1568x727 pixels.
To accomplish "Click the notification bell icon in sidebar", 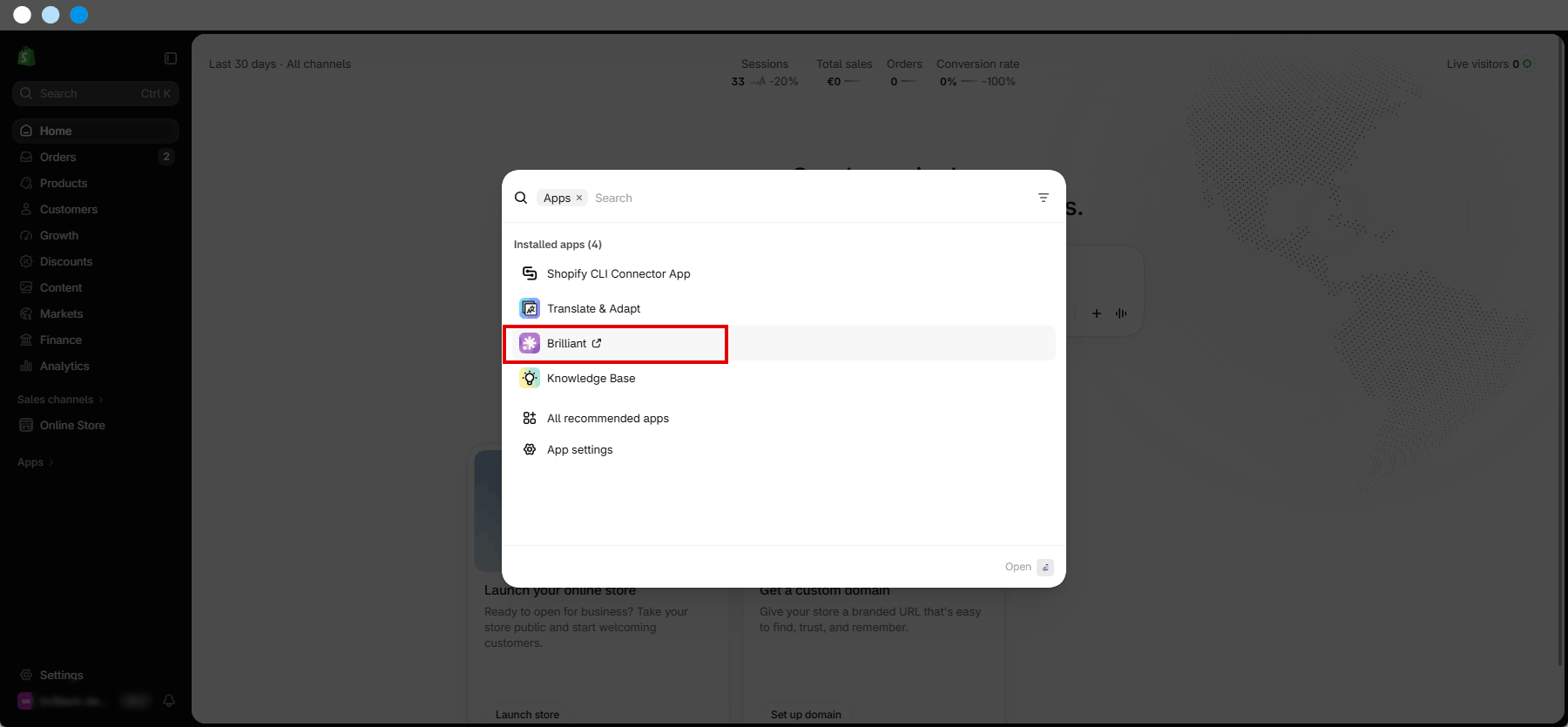I will click(x=169, y=701).
